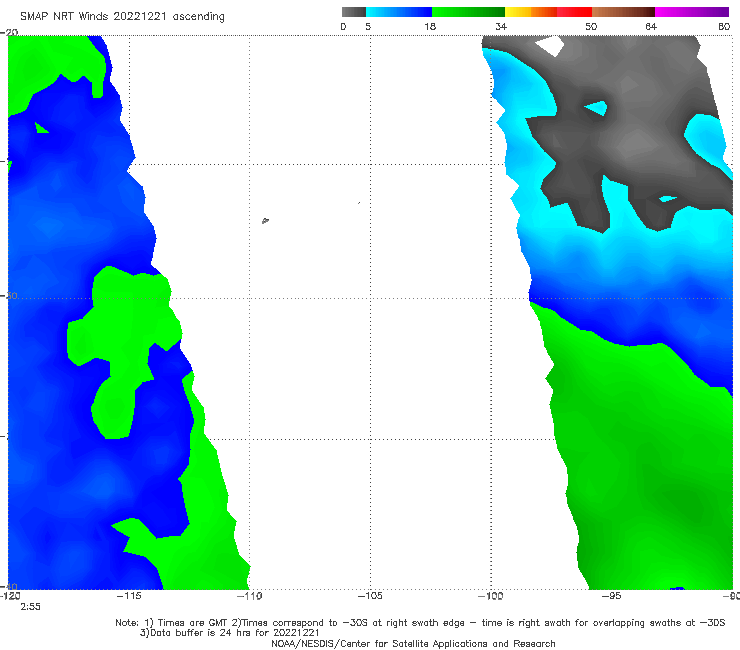This screenshot has height=650, width=740.
Task: Click the 'SMAP NRT Winds 20221221 ascending' title
Action: tap(122, 17)
